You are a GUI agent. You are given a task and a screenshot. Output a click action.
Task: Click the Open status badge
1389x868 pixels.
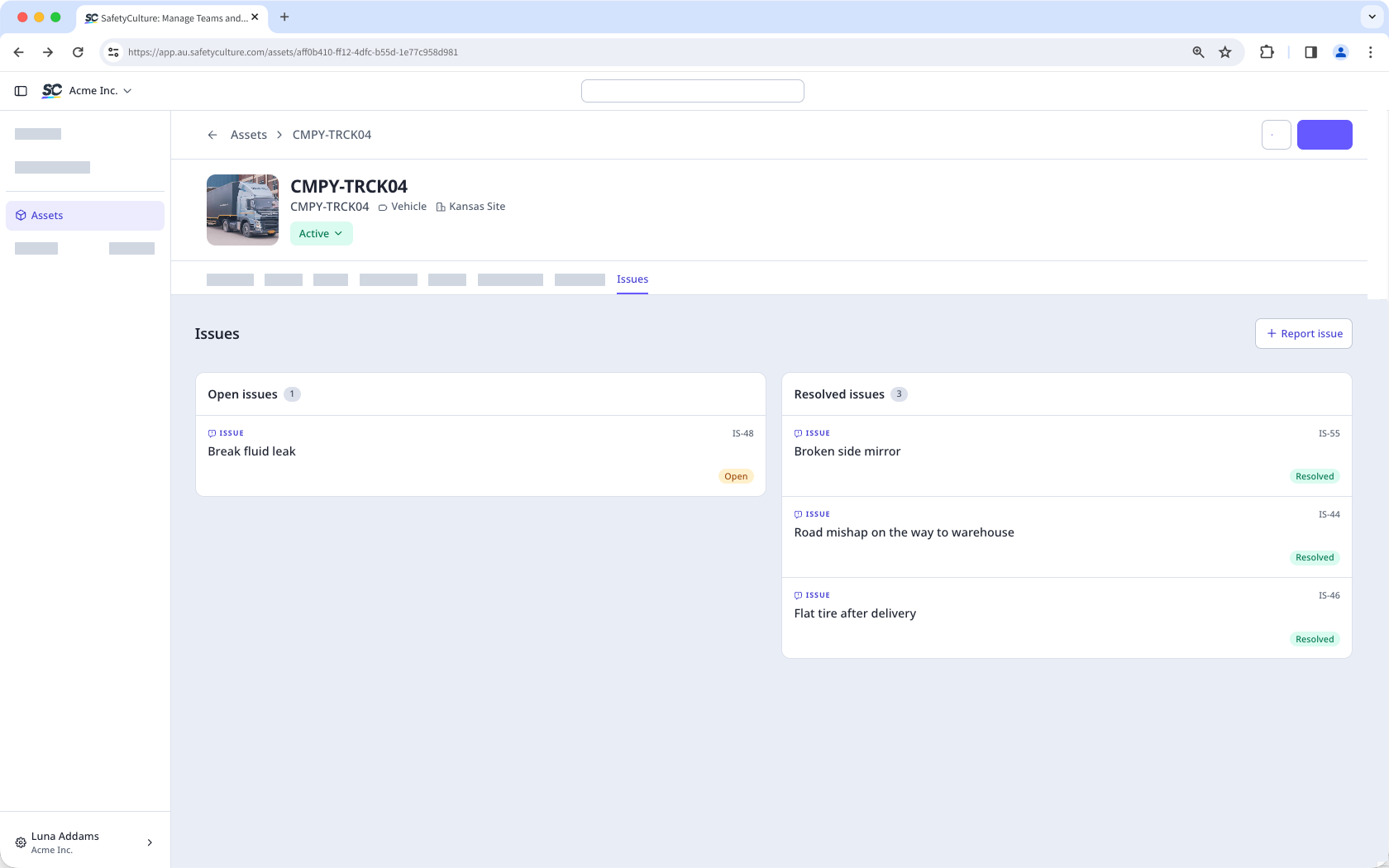[736, 476]
